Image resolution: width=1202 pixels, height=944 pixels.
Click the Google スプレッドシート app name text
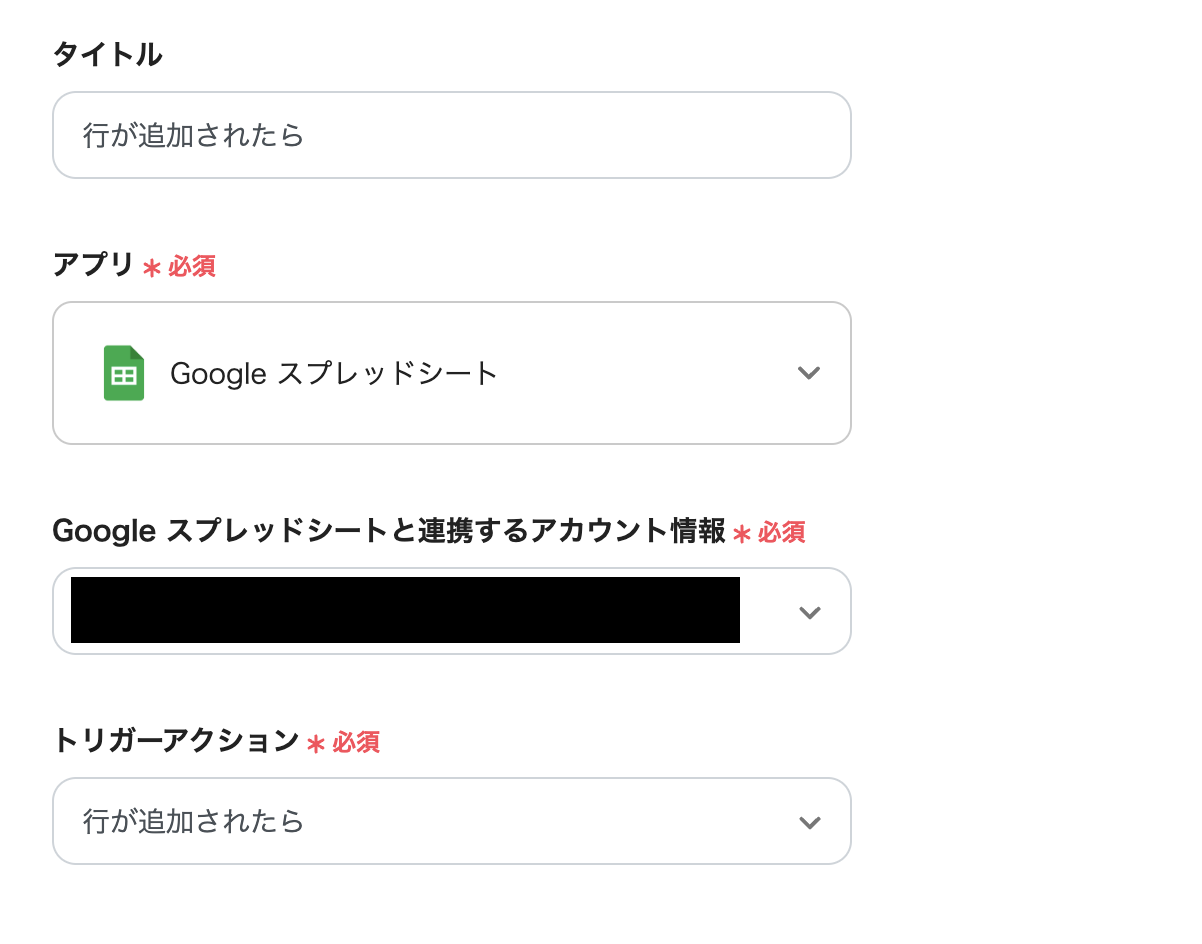pos(334,373)
